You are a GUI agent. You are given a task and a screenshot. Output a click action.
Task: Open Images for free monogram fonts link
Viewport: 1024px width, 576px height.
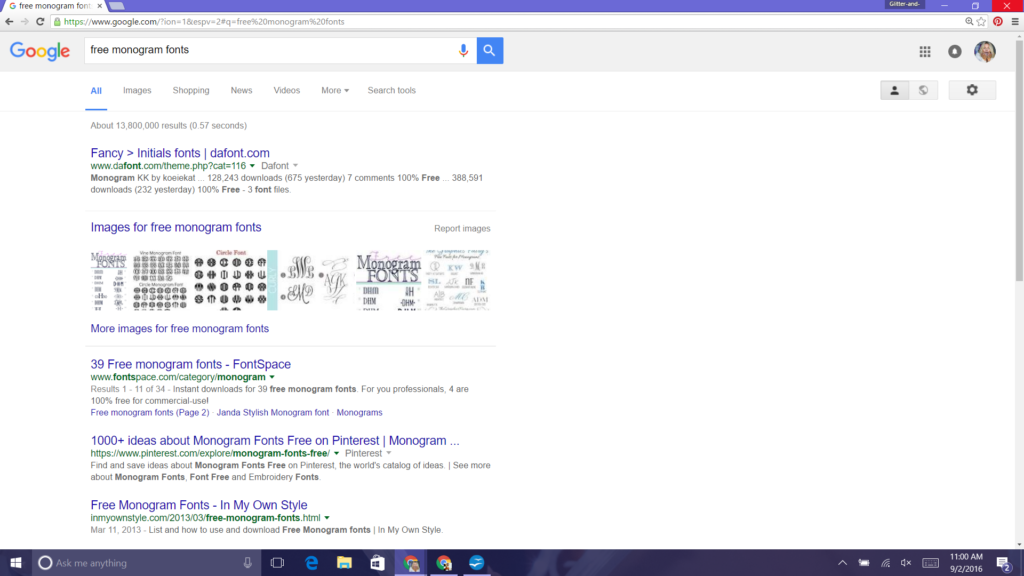pos(176,227)
